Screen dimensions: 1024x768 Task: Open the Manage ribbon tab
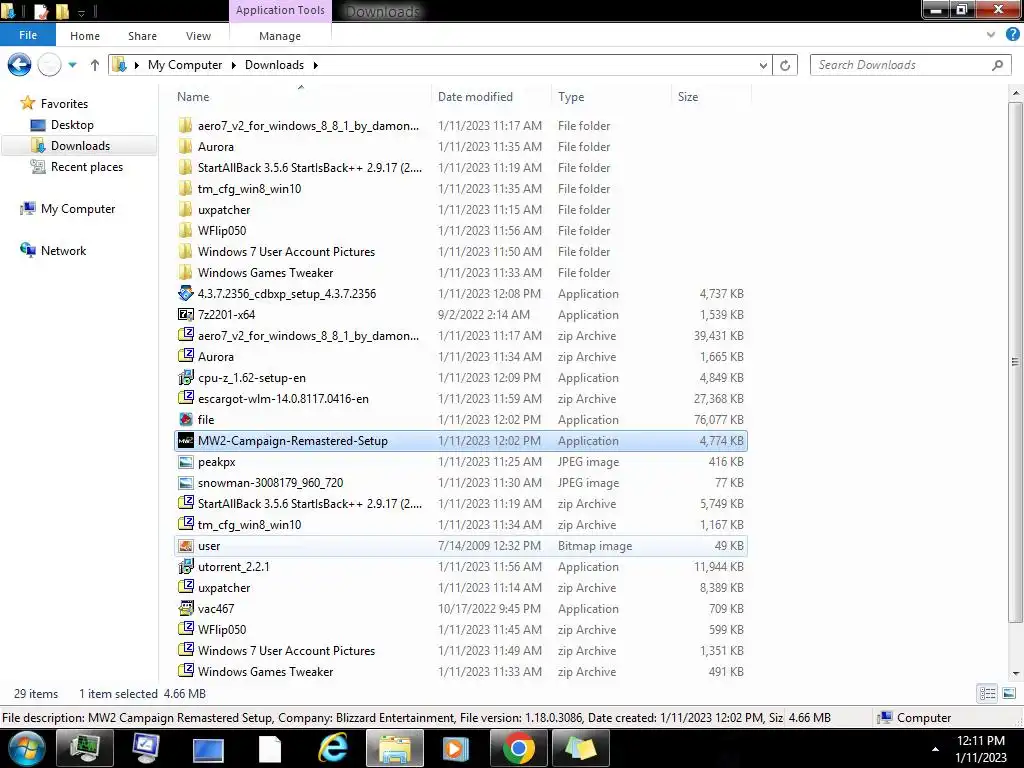pyautogui.click(x=280, y=36)
